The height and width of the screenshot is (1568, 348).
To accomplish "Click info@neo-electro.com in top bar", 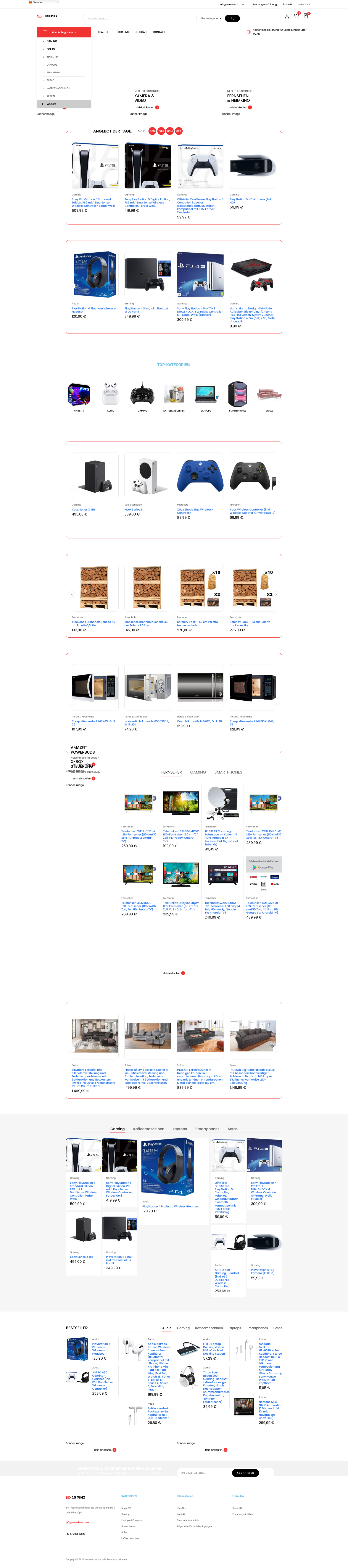I will 233,4.
